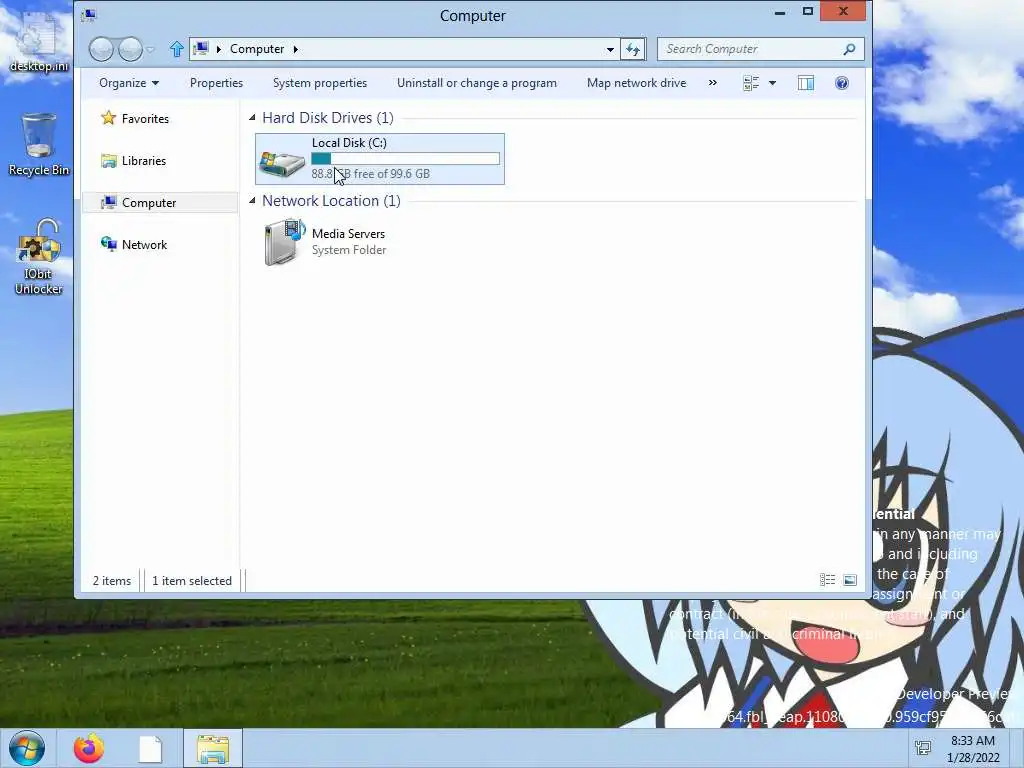Expand the Computer breadcrumb arrow
Viewport: 1024px width, 768px height.
(x=295, y=49)
